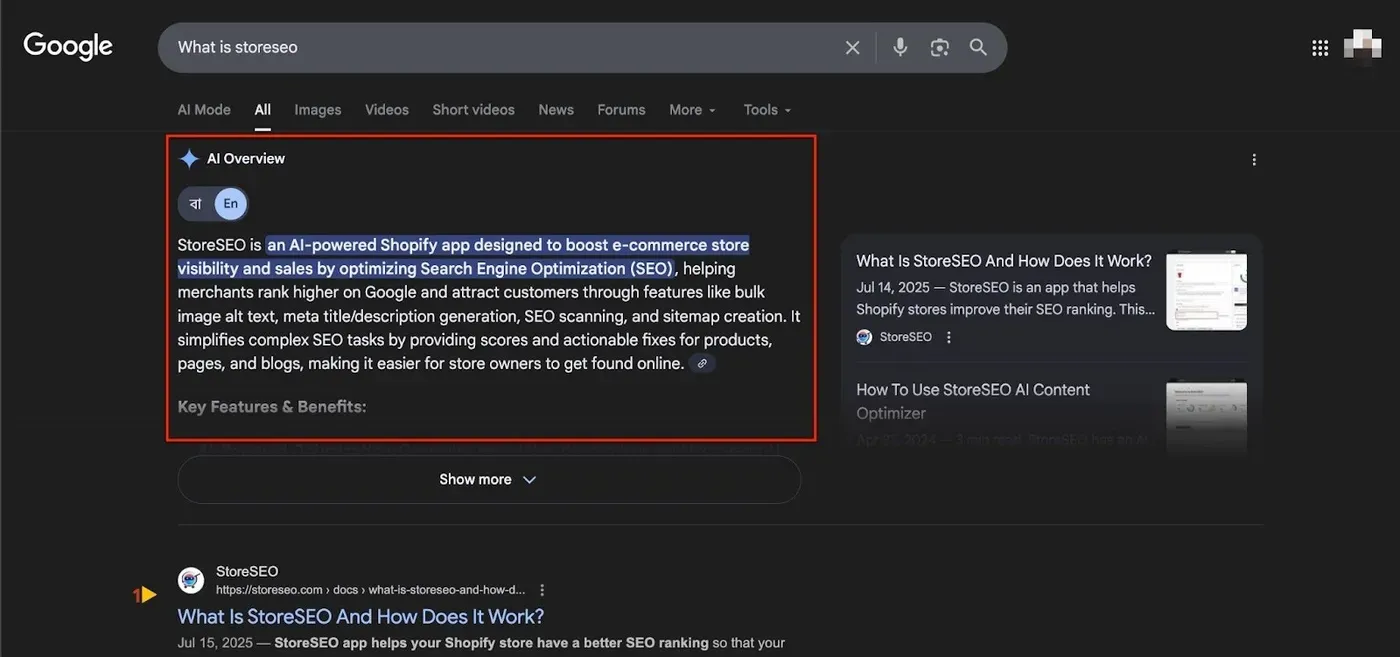Open the News tab
Viewport: 1400px width, 657px height.
(556, 110)
